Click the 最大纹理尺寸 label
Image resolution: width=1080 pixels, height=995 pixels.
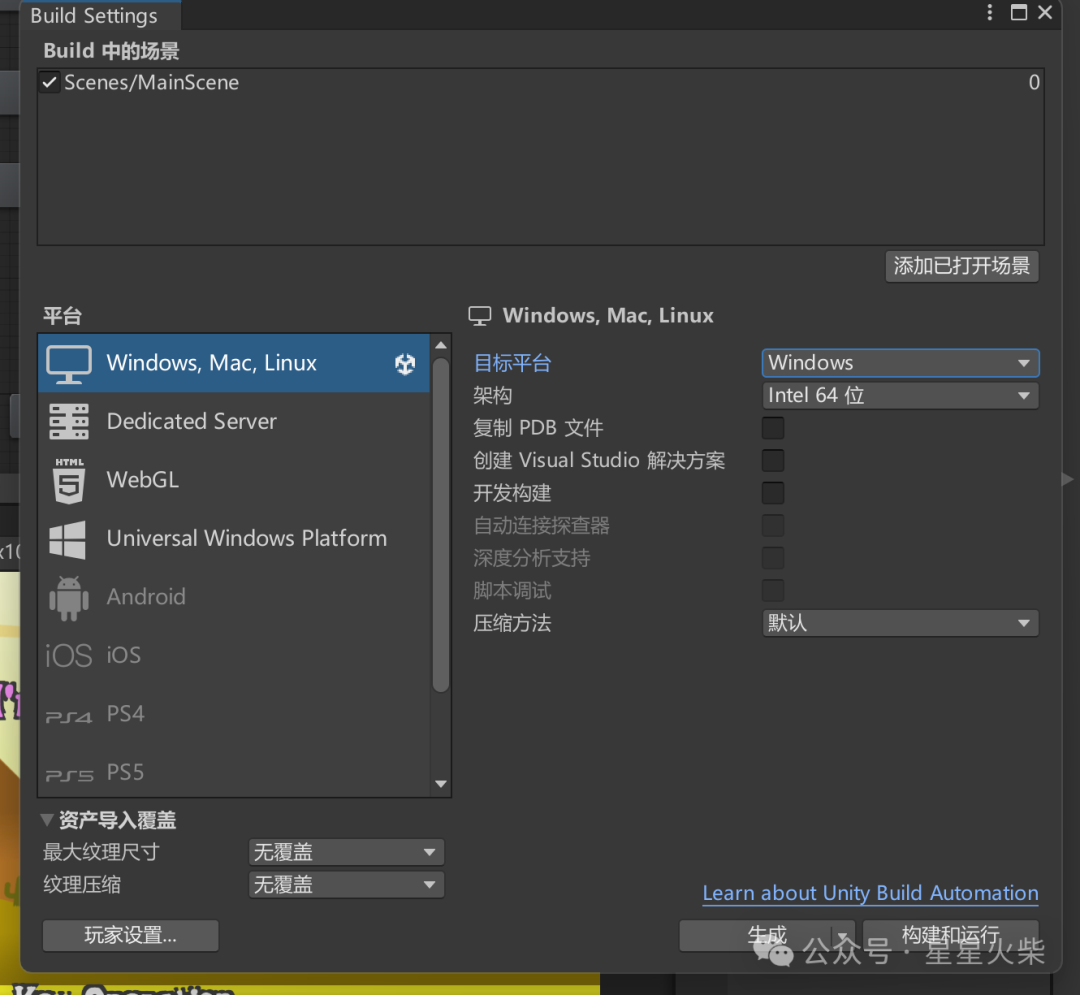point(101,852)
